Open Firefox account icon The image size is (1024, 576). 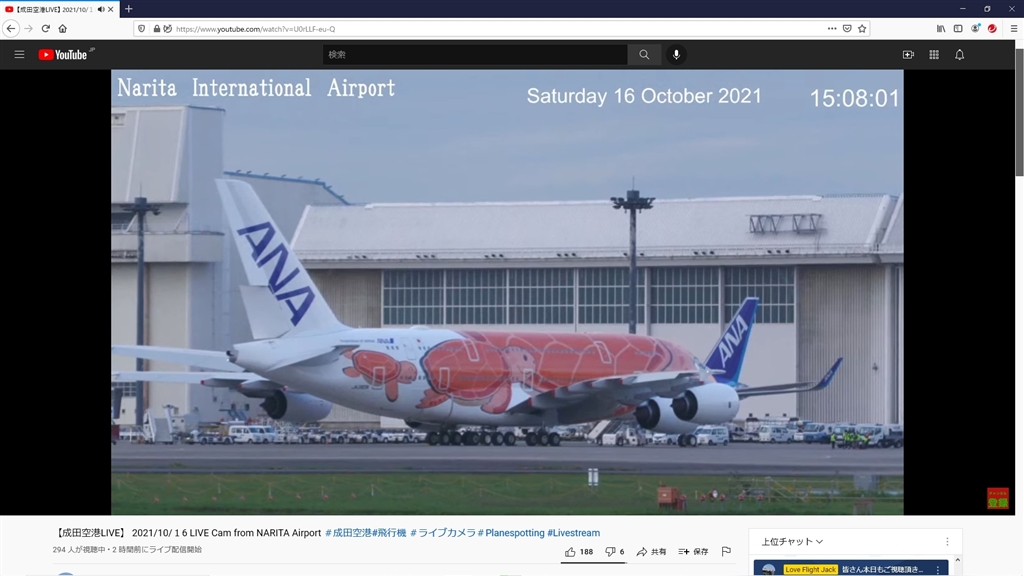[975, 29]
